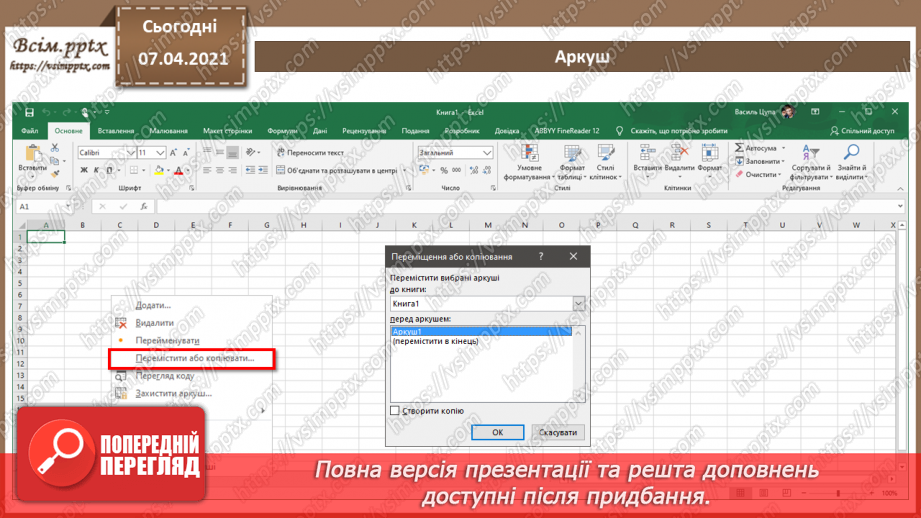Increase font size with the large A icon
The image size is (921, 518).
pos(173,153)
